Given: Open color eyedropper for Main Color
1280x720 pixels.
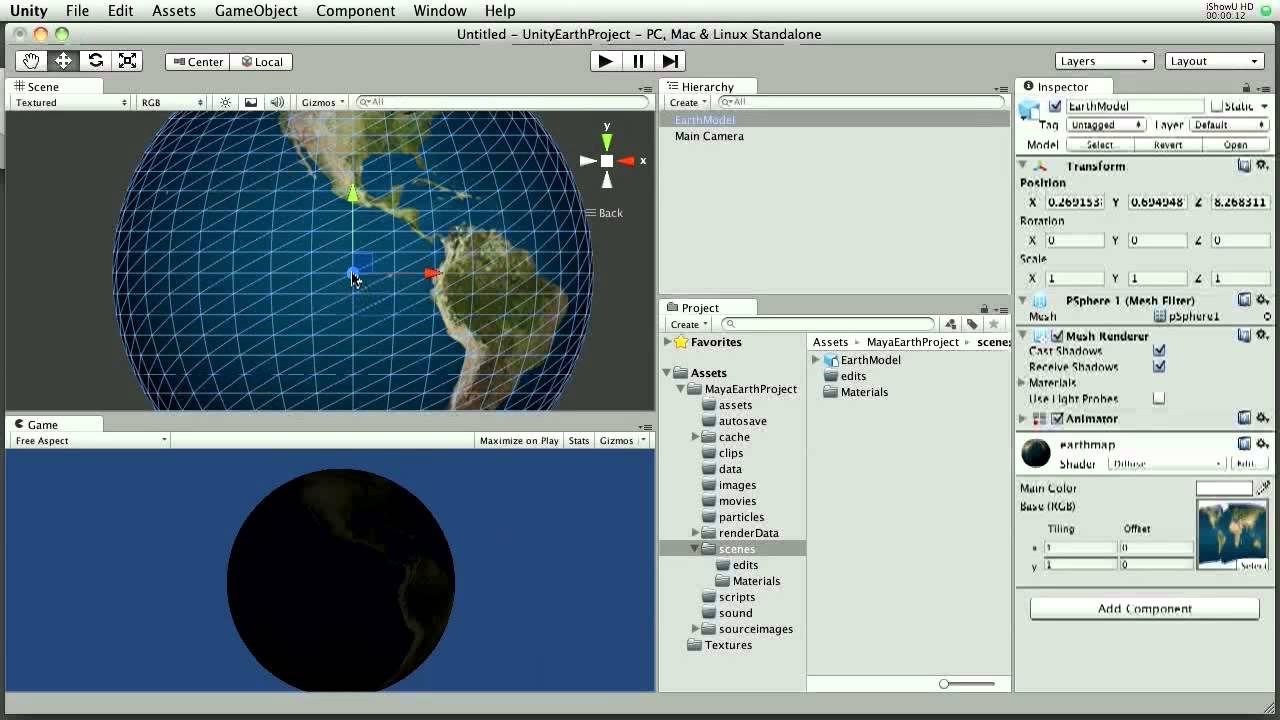Looking at the screenshot, I should [x=1263, y=488].
